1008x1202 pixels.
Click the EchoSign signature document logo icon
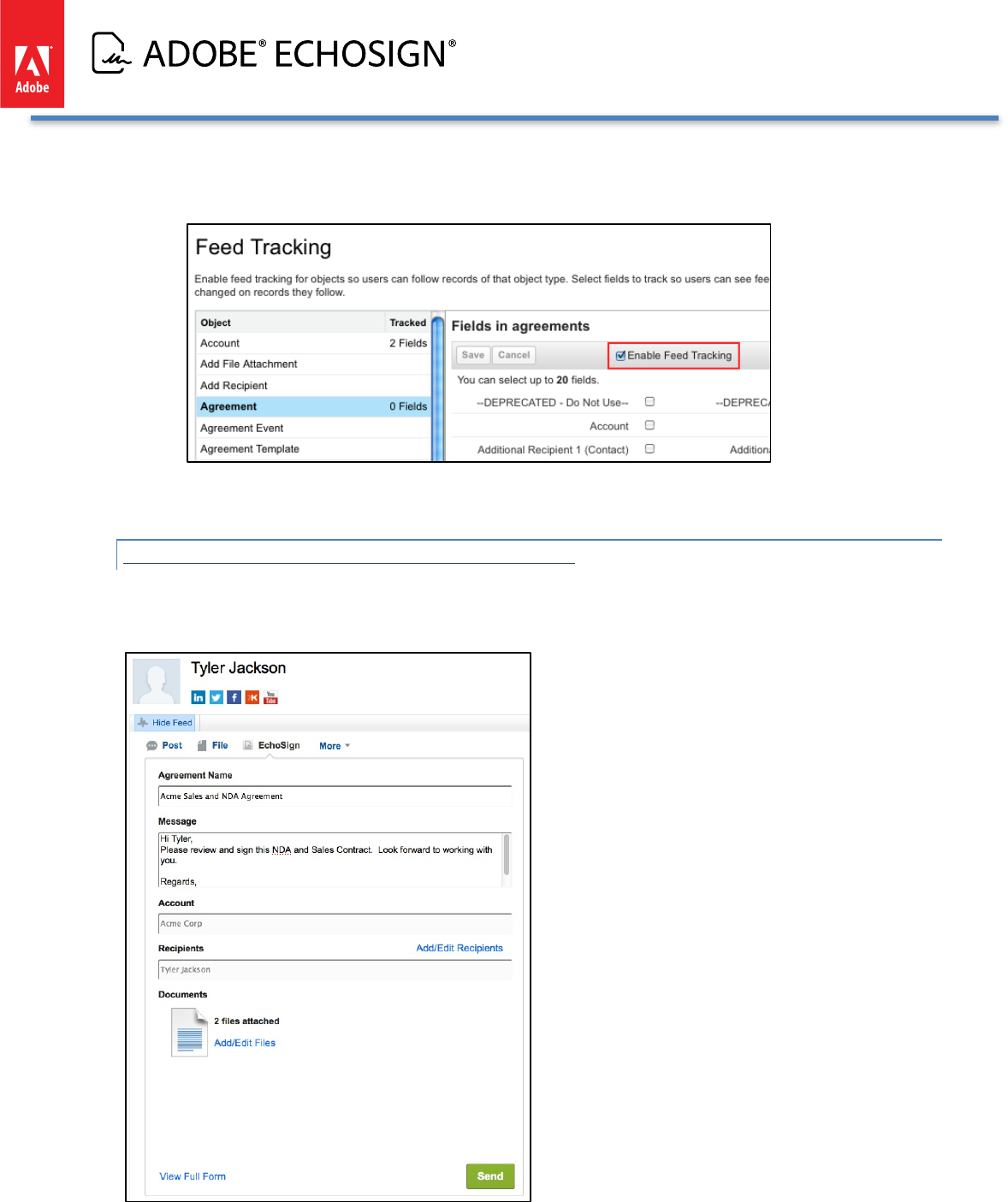111,53
